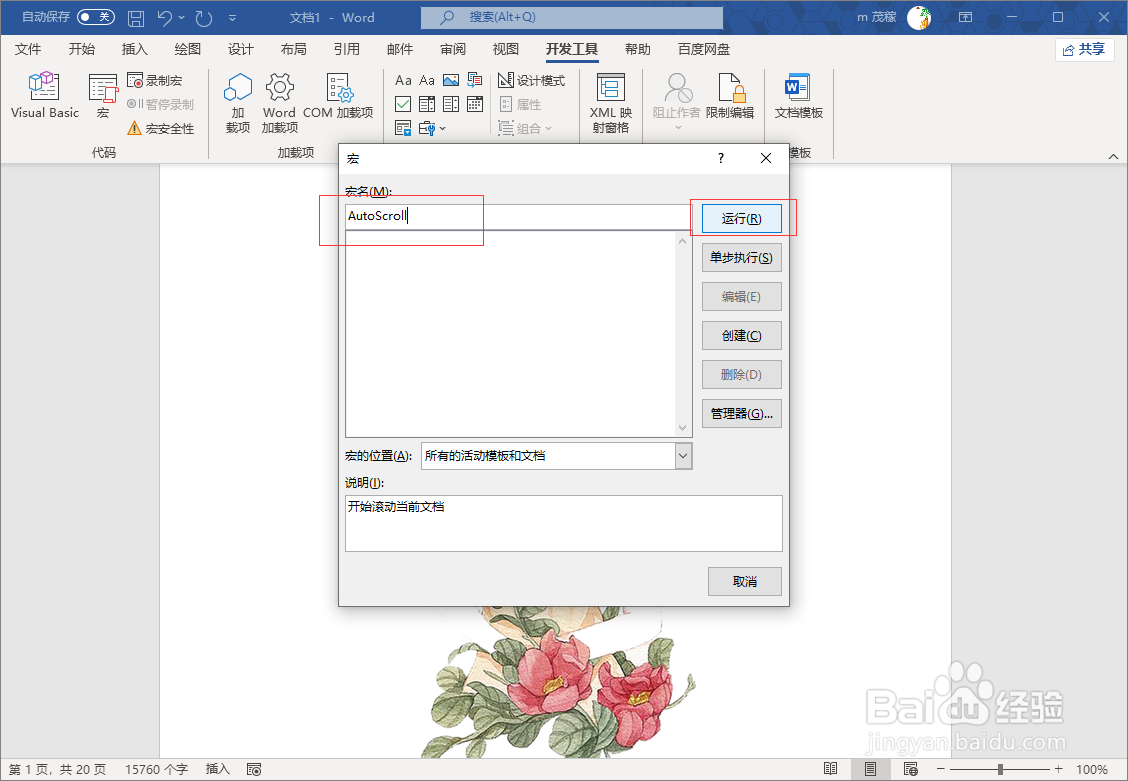Click the user account avatar
This screenshot has height=781, width=1128.
pos(919,17)
